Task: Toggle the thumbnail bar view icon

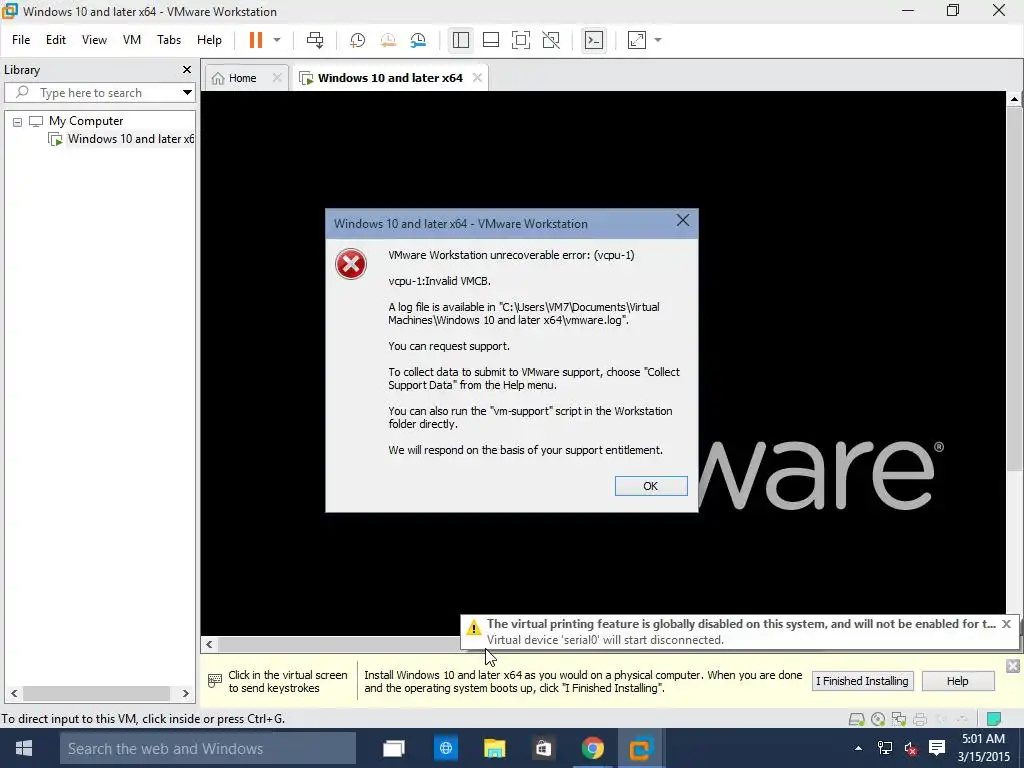Action: click(490, 40)
